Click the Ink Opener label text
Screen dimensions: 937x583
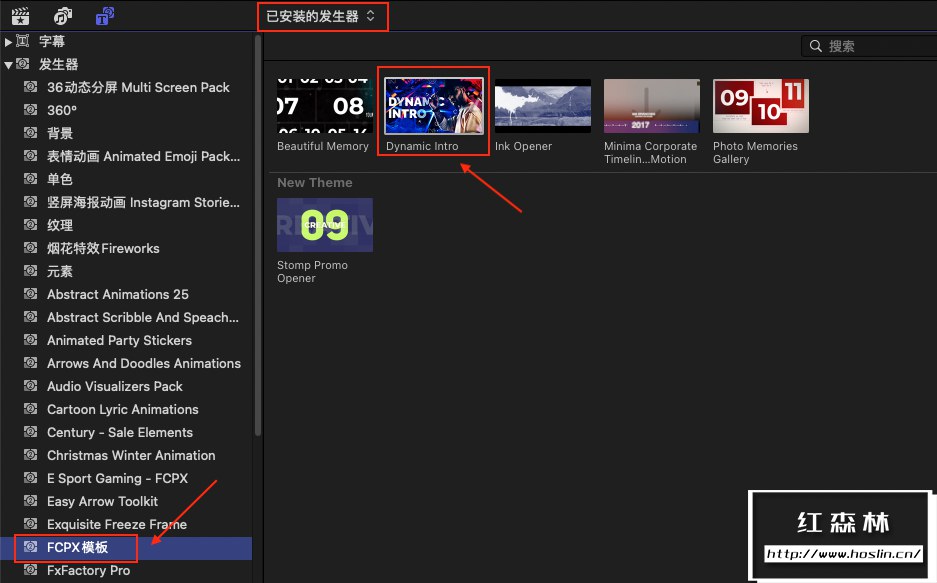tap(523, 146)
